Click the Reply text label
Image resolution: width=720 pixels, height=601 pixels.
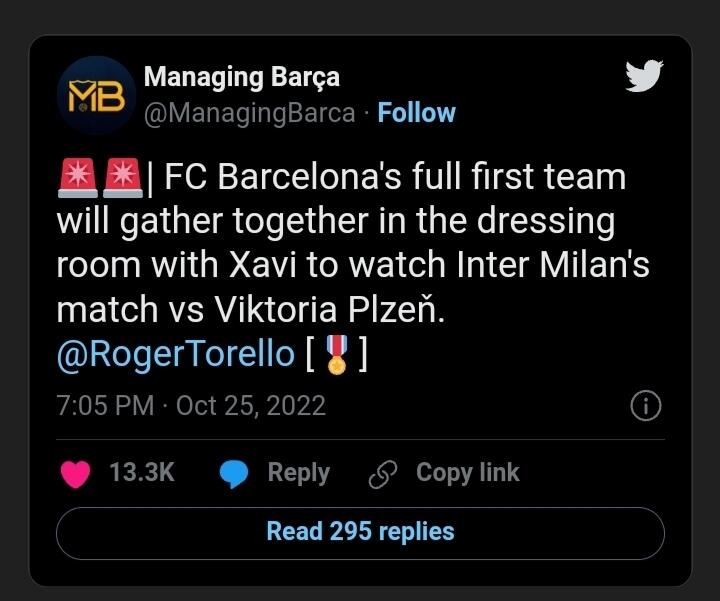[x=299, y=473]
